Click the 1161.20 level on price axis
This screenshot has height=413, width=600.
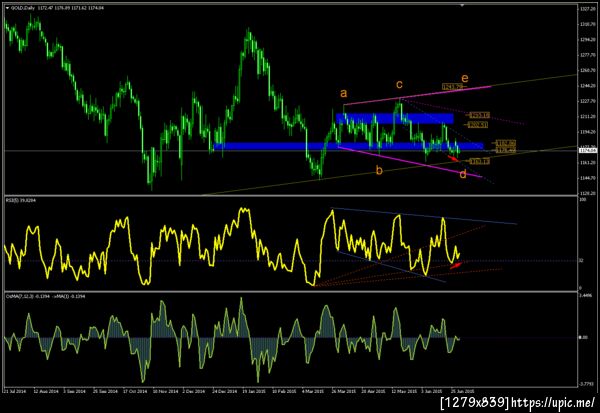pos(587,163)
